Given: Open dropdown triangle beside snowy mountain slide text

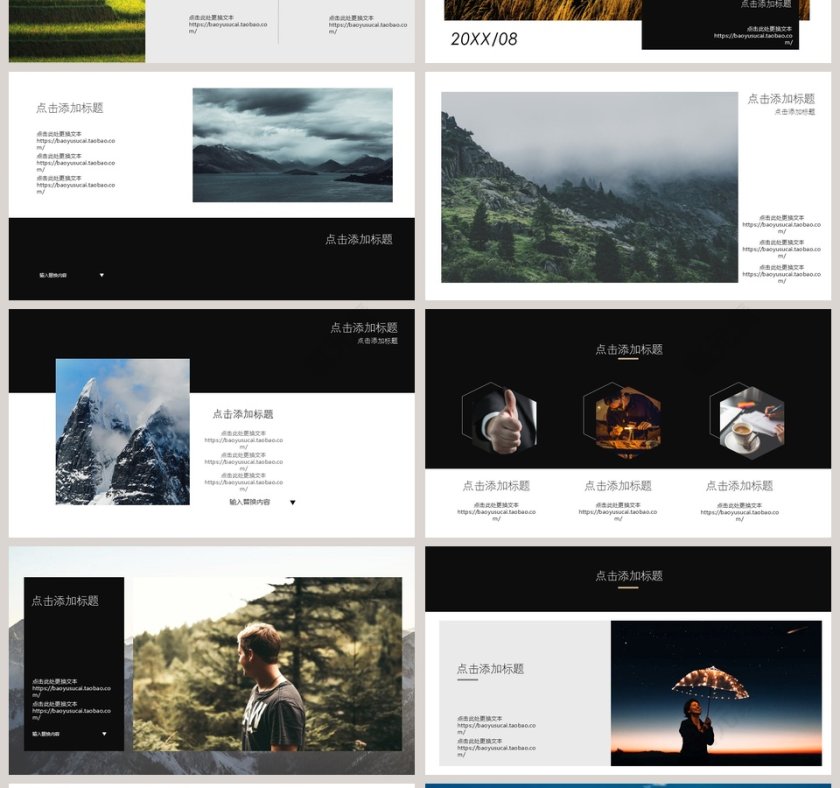Looking at the screenshot, I should (292, 502).
